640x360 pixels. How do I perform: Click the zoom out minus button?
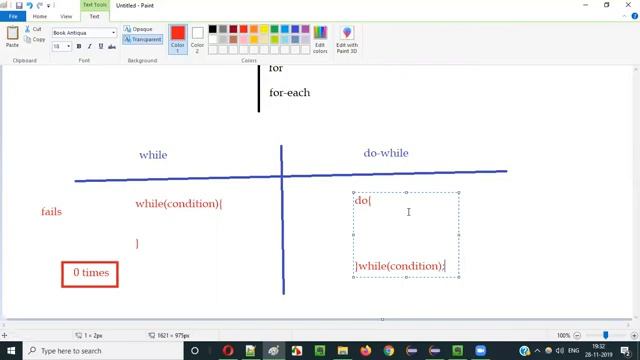tap(577, 336)
